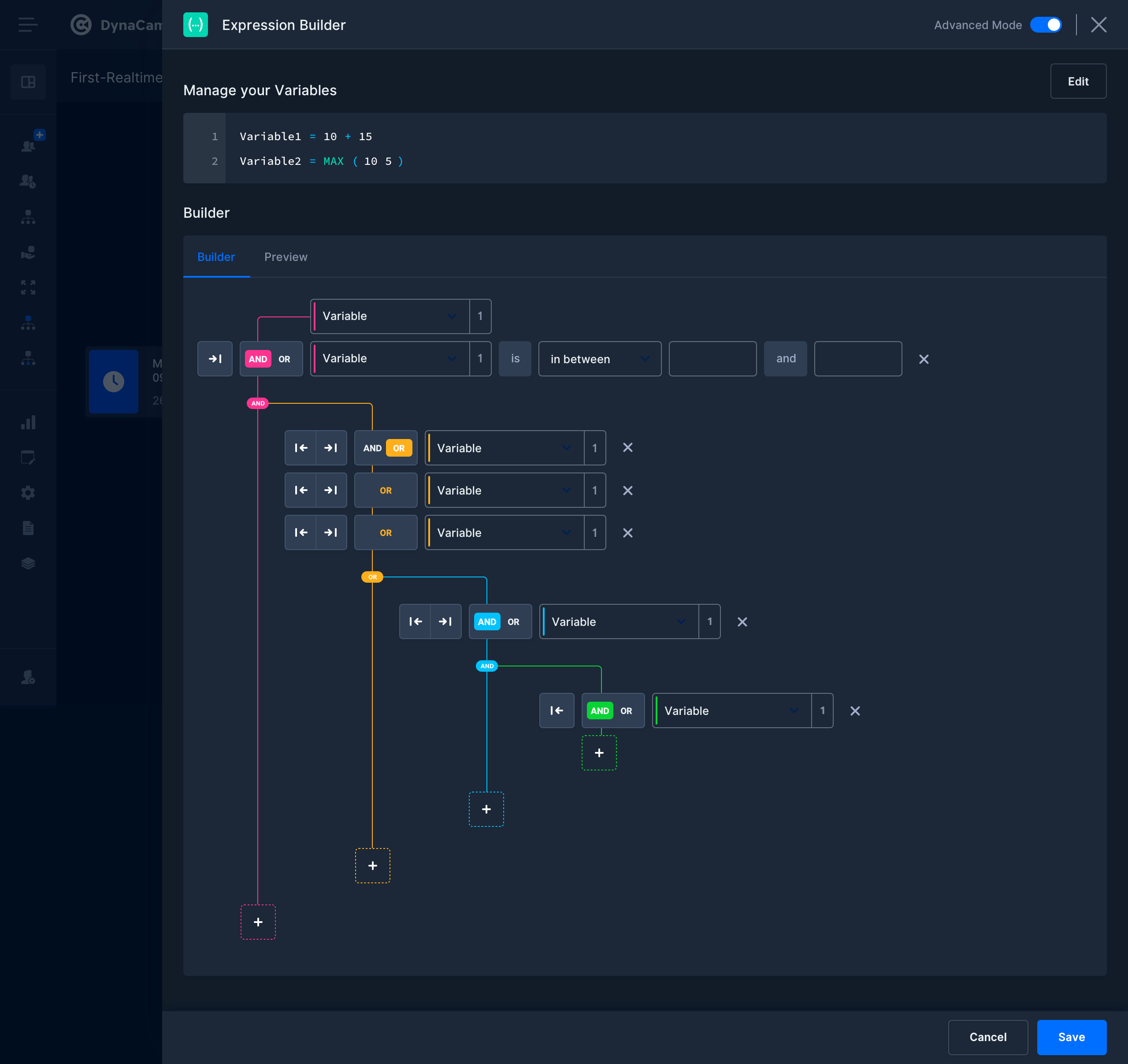Click the outdent arrow on the green row
Viewport: 1128px width, 1064px height.
[x=556, y=711]
